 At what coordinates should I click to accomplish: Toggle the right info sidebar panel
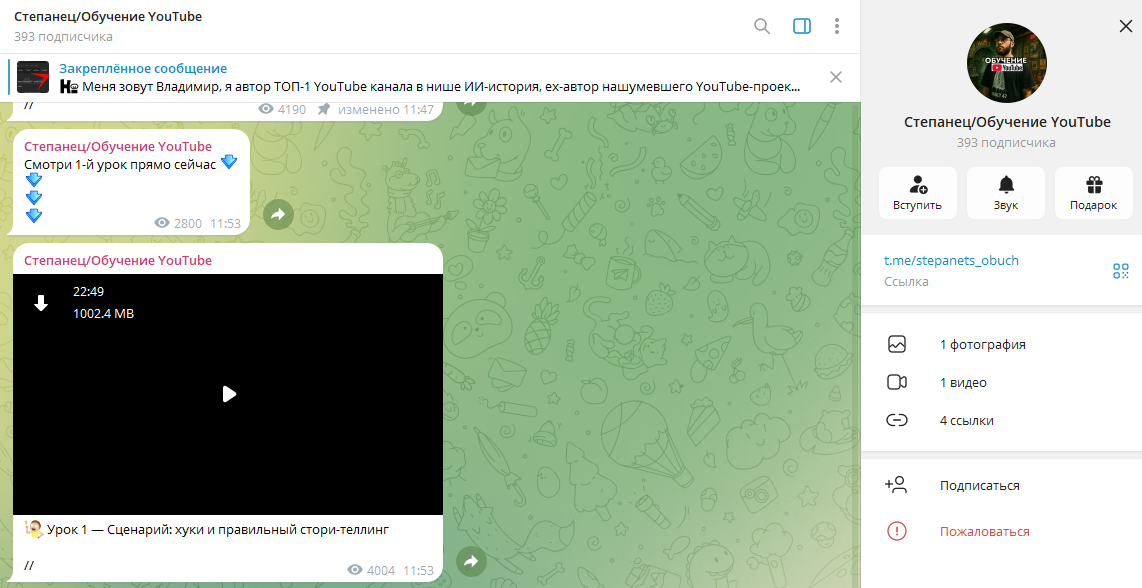tap(801, 27)
